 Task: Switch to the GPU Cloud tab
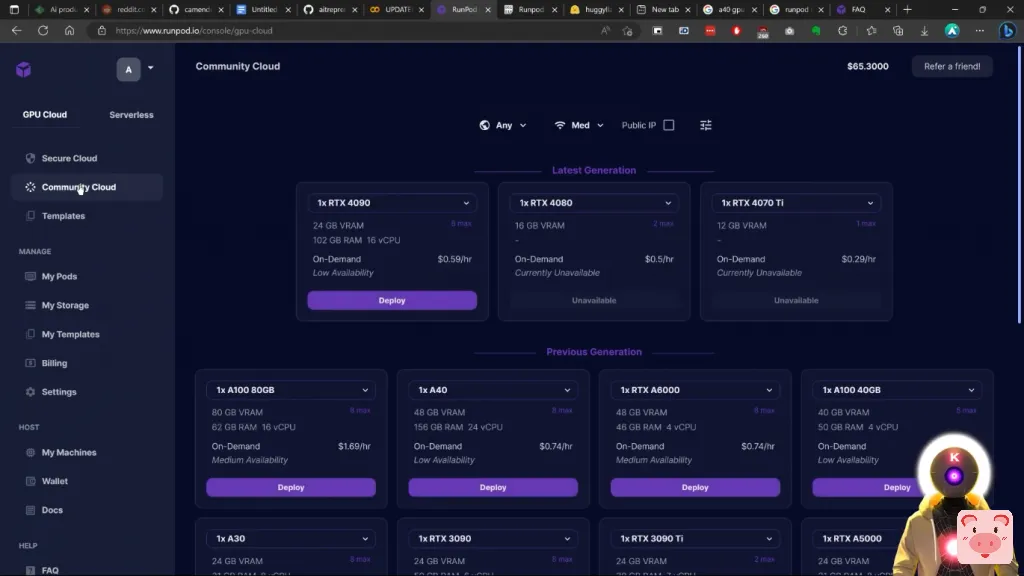click(44, 114)
